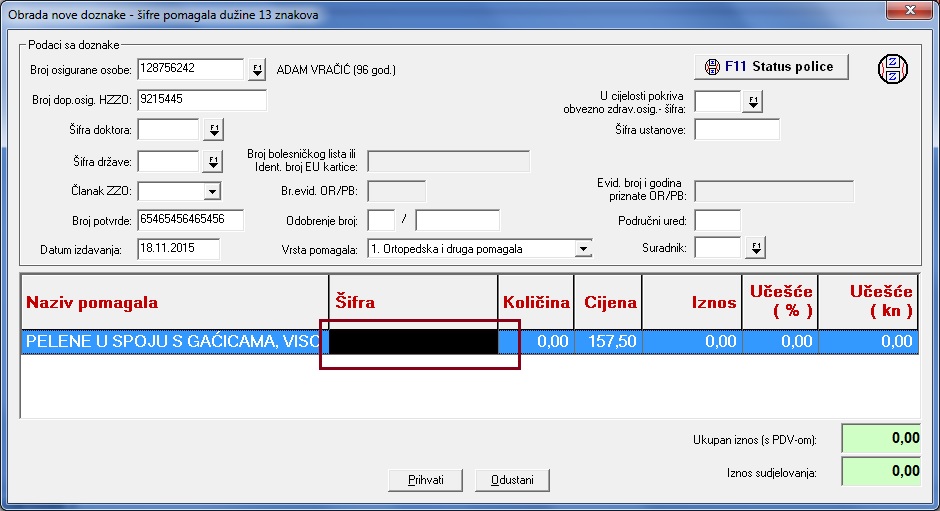Click Odustani button
This screenshot has width=940, height=511.
pyautogui.click(x=512, y=480)
